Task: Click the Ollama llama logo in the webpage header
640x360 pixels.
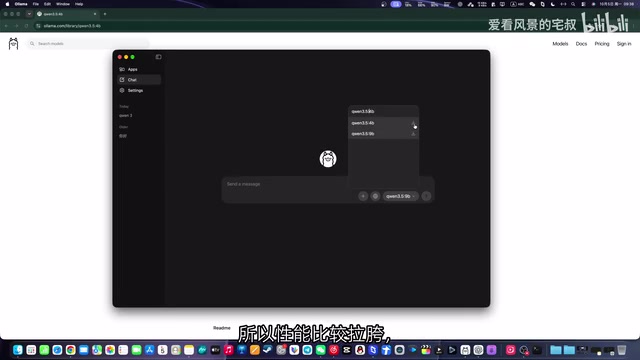Action: pyautogui.click(x=13, y=43)
